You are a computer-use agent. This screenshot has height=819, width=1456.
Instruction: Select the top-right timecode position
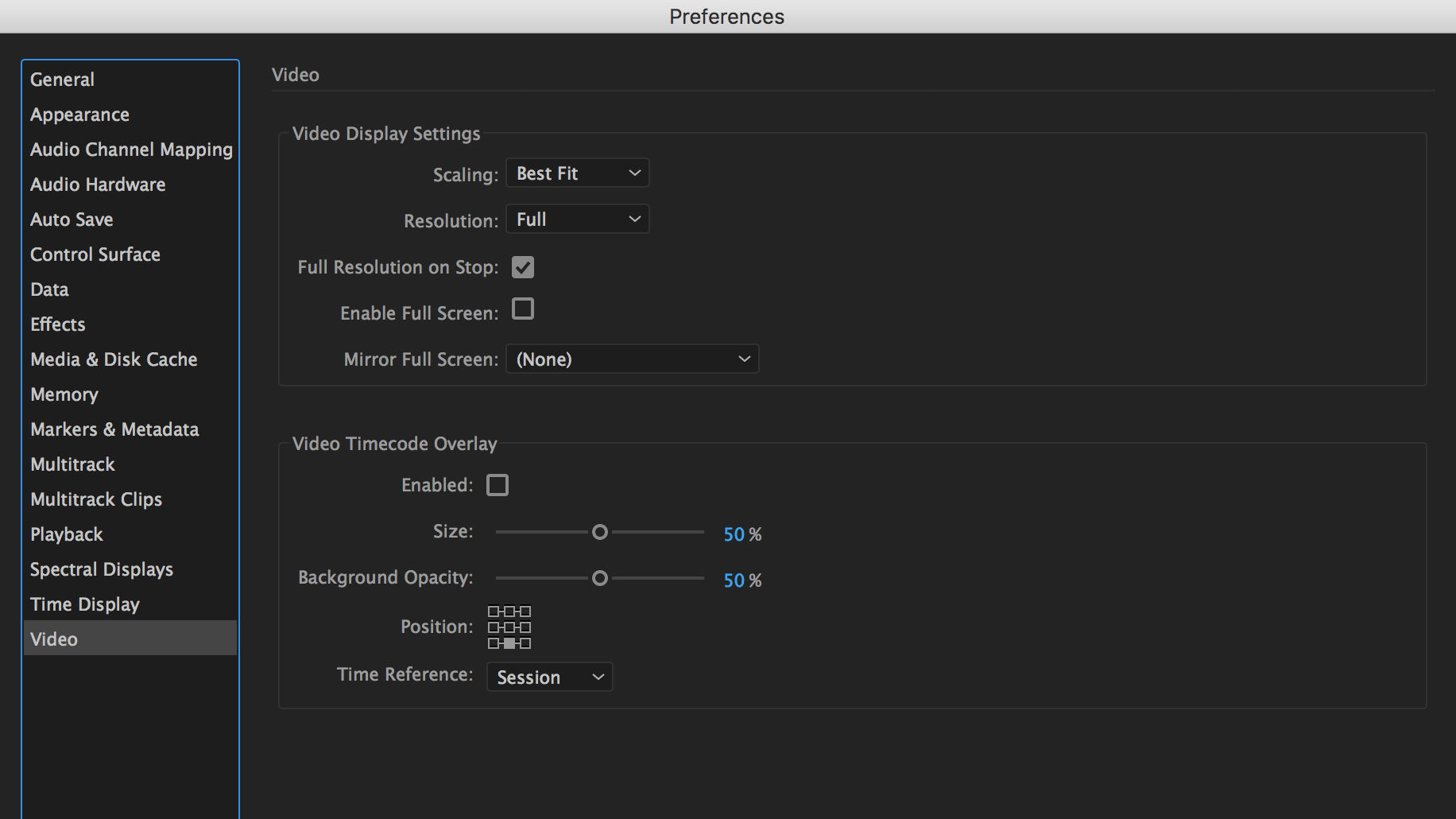click(x=525, y=611)
